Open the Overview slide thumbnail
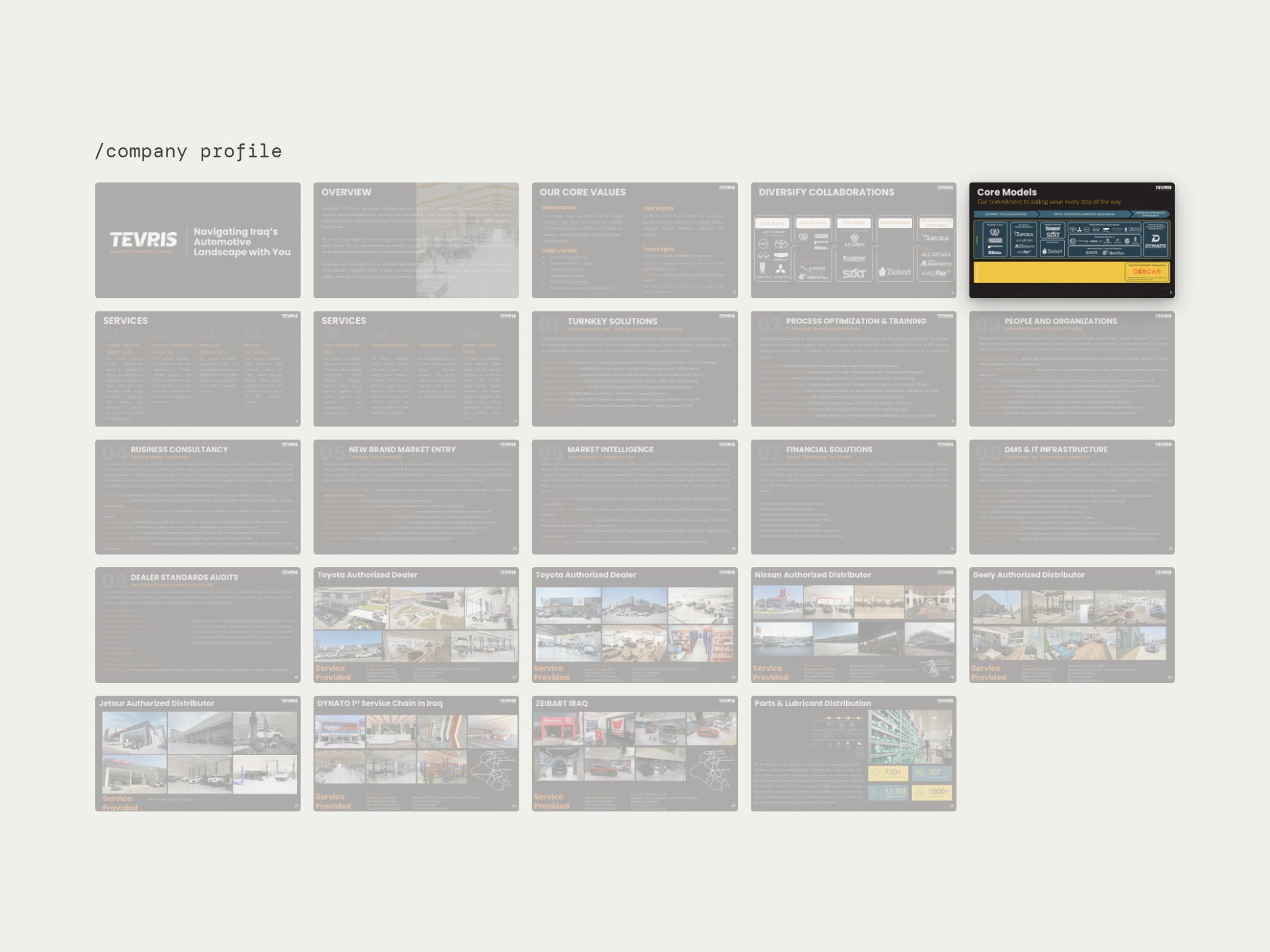This screenshot has height=952, width=1270. click(x=416, y=240)
